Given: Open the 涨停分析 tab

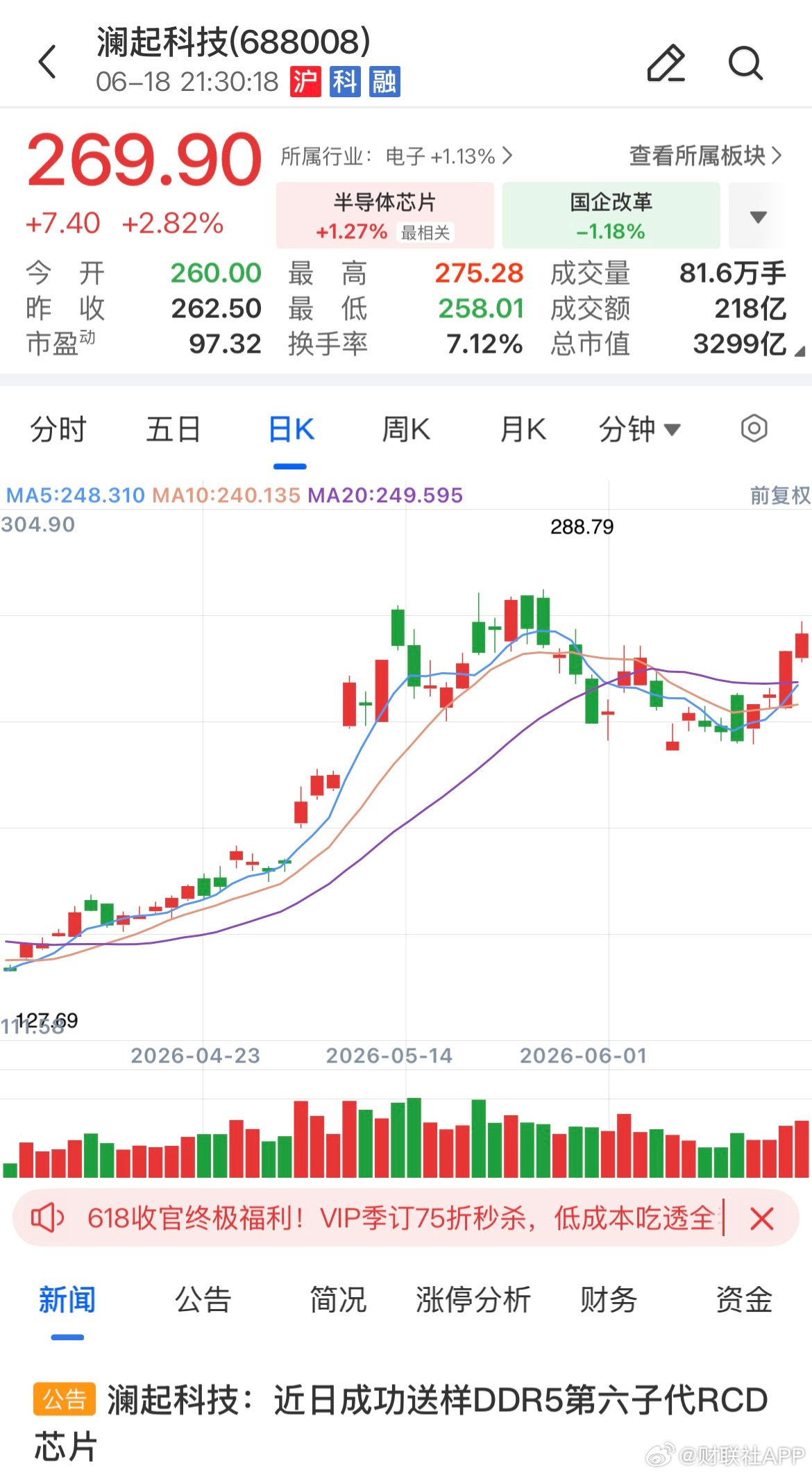Looking at the screenshot, I should pos(473,1300).
